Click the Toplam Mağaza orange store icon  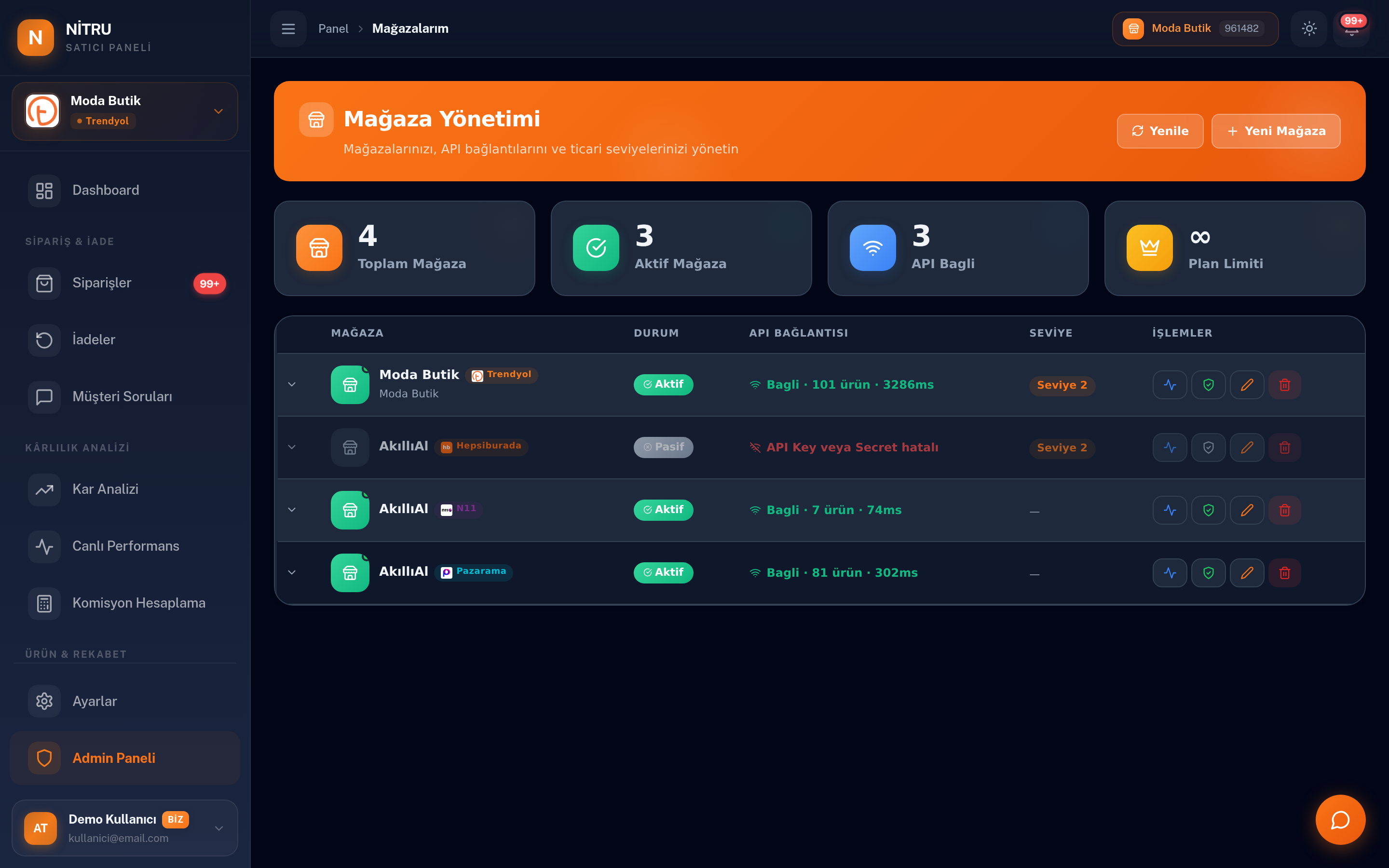[319, 247]
